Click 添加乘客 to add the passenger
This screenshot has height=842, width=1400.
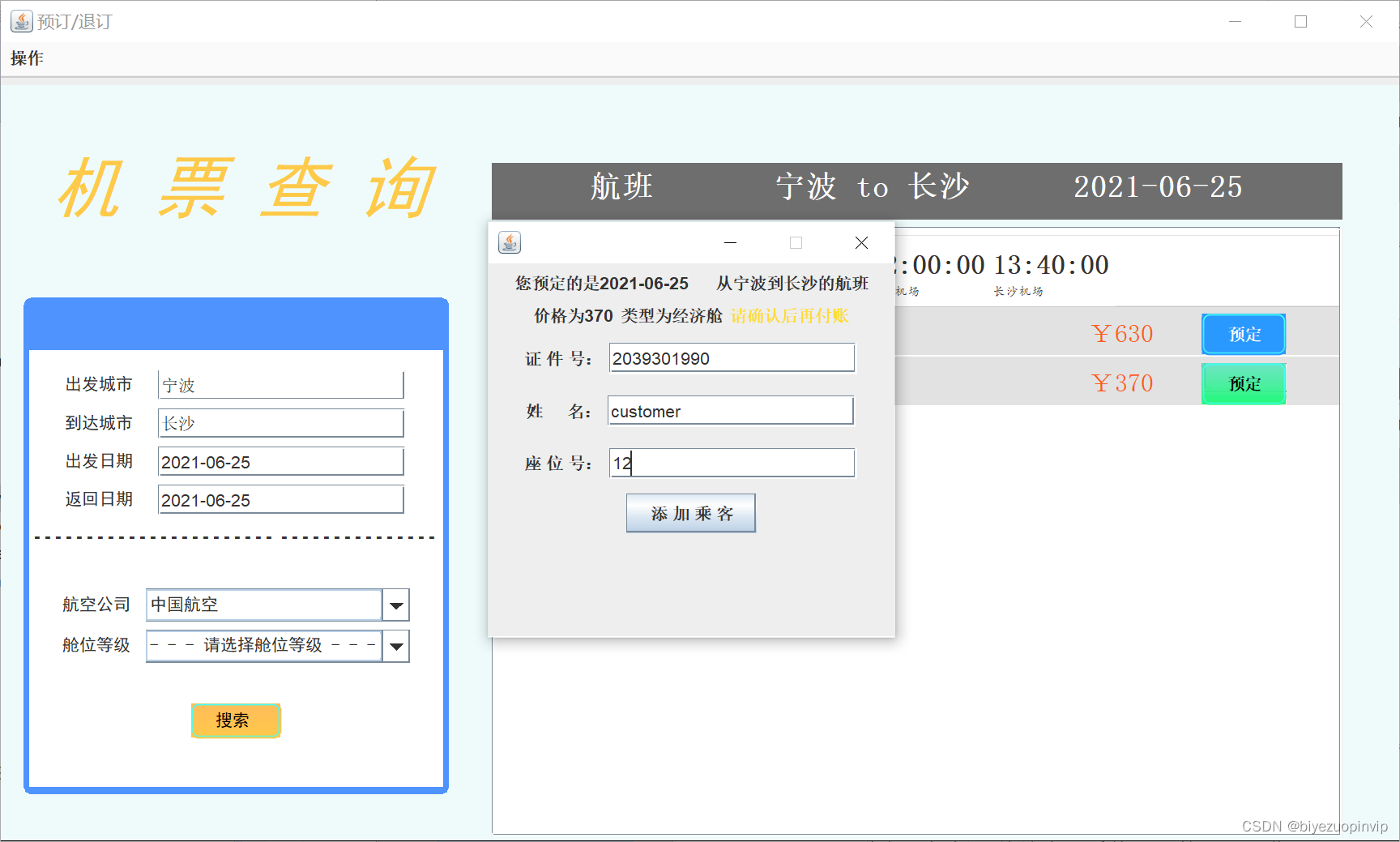click(690, 513)
